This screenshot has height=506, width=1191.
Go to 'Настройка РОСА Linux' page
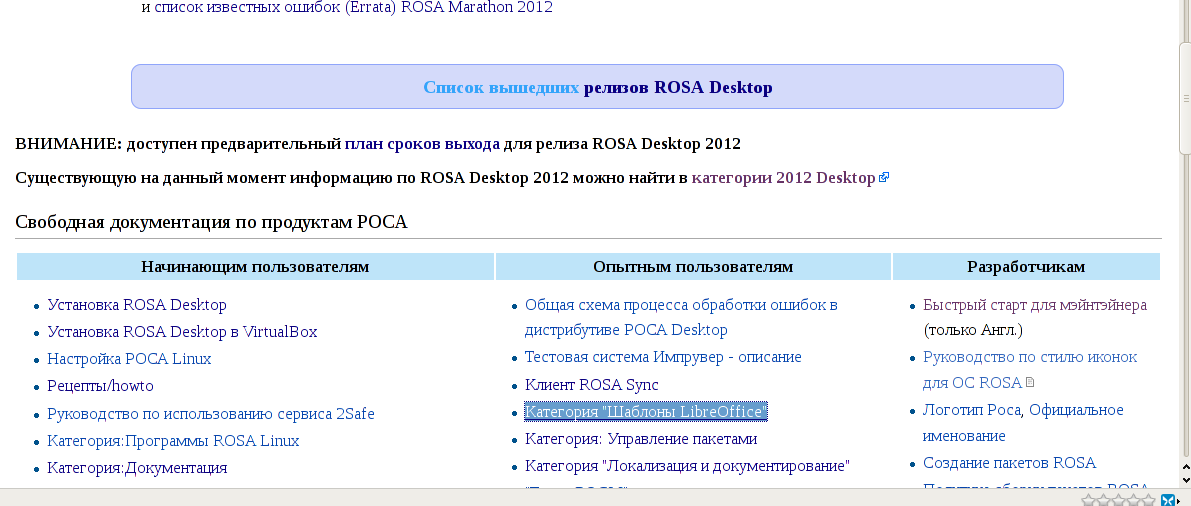pyautogui.click(x=129, y=359)
